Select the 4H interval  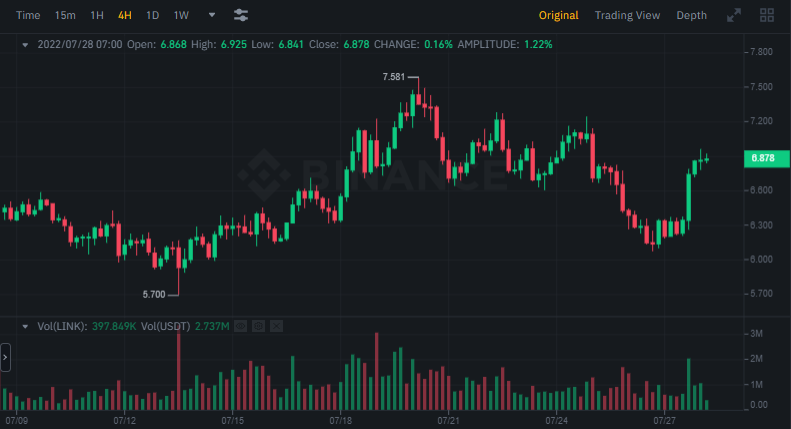(124, 15)
